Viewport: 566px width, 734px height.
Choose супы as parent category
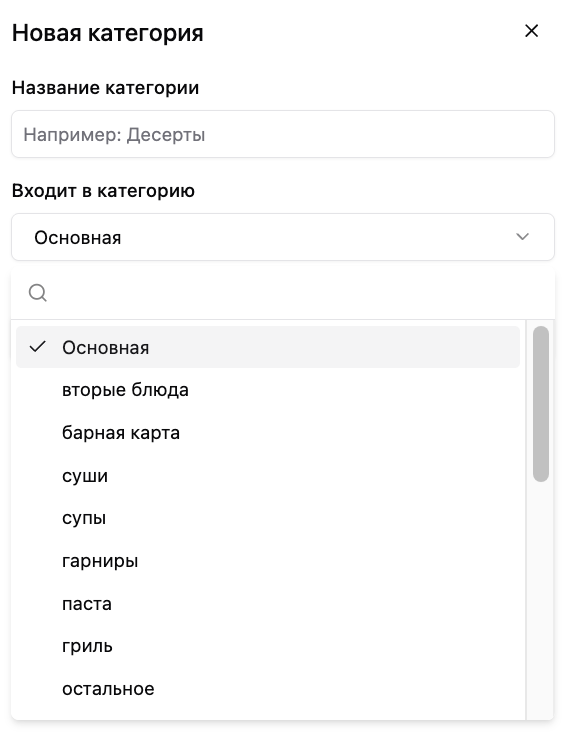click(268, 518)
